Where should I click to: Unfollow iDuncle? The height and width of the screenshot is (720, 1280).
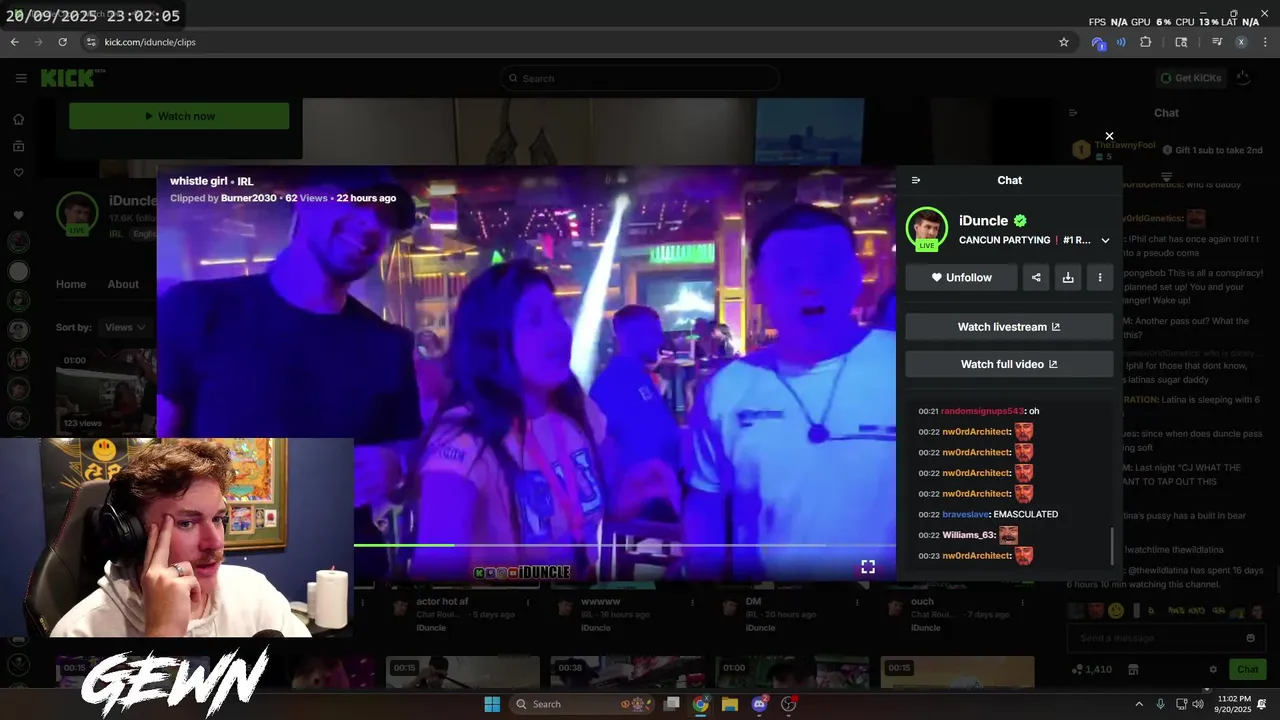click(961, 277)
